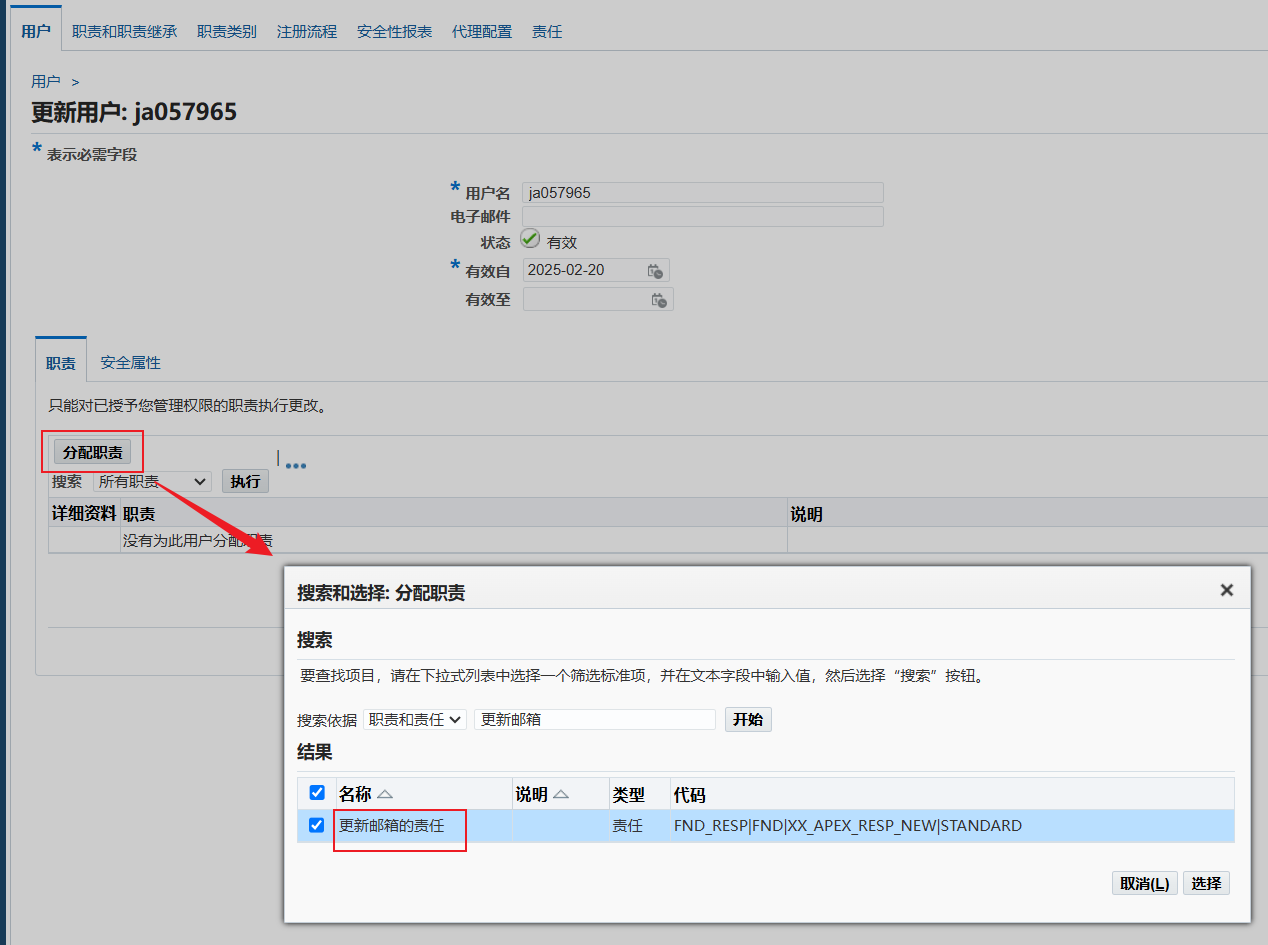Close the 搜索和选择 dialog
Screen dimensions: 1268x945
point(1227,590)
